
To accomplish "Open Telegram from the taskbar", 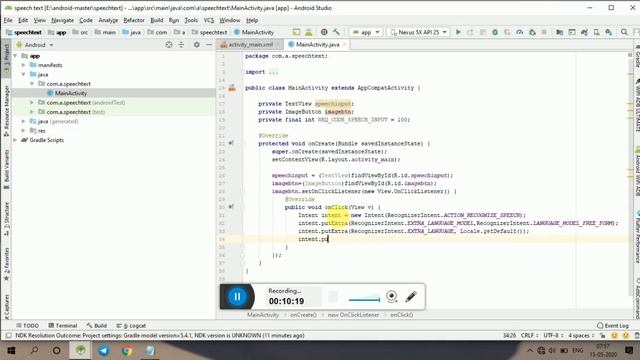I will [x=104, y=350].
